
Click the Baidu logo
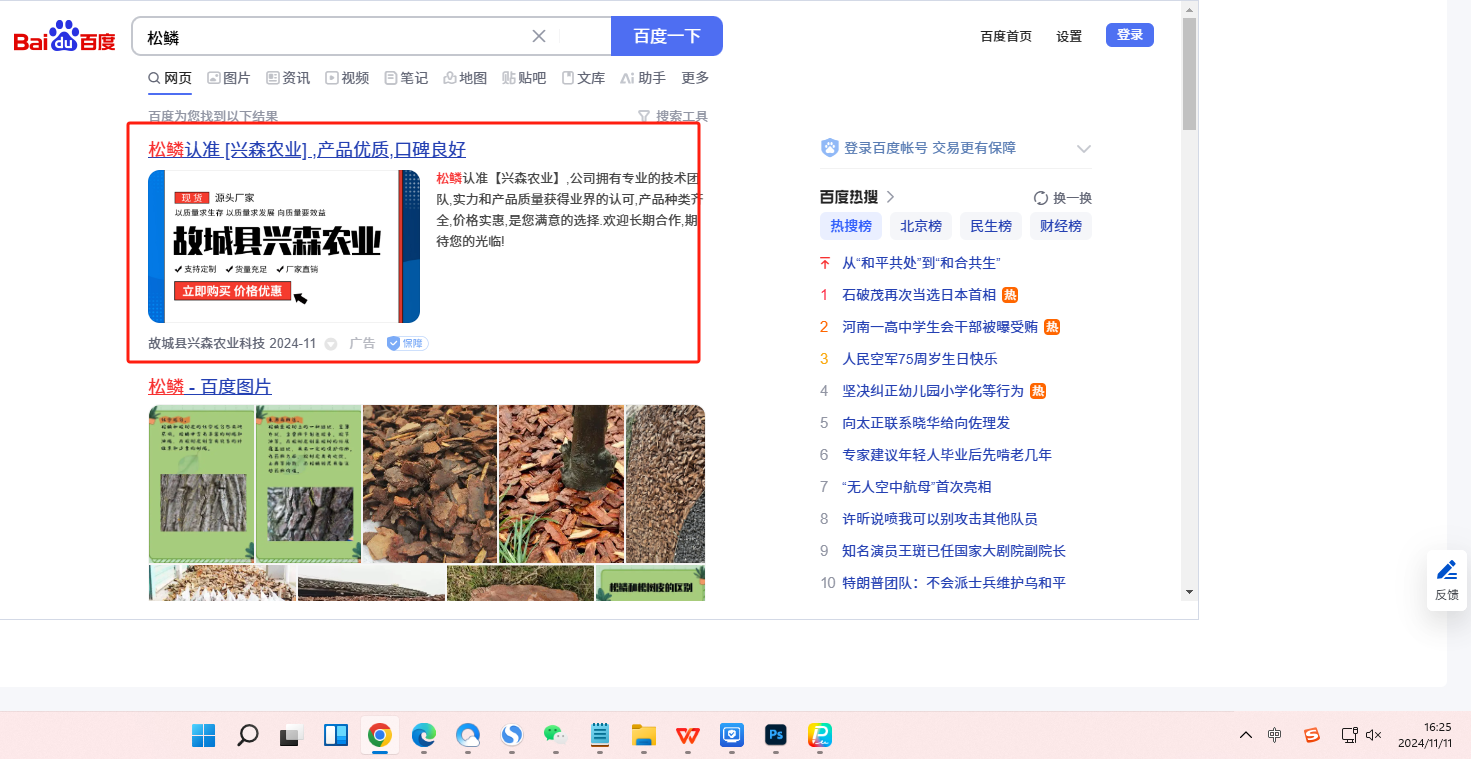tap(64, 37)
